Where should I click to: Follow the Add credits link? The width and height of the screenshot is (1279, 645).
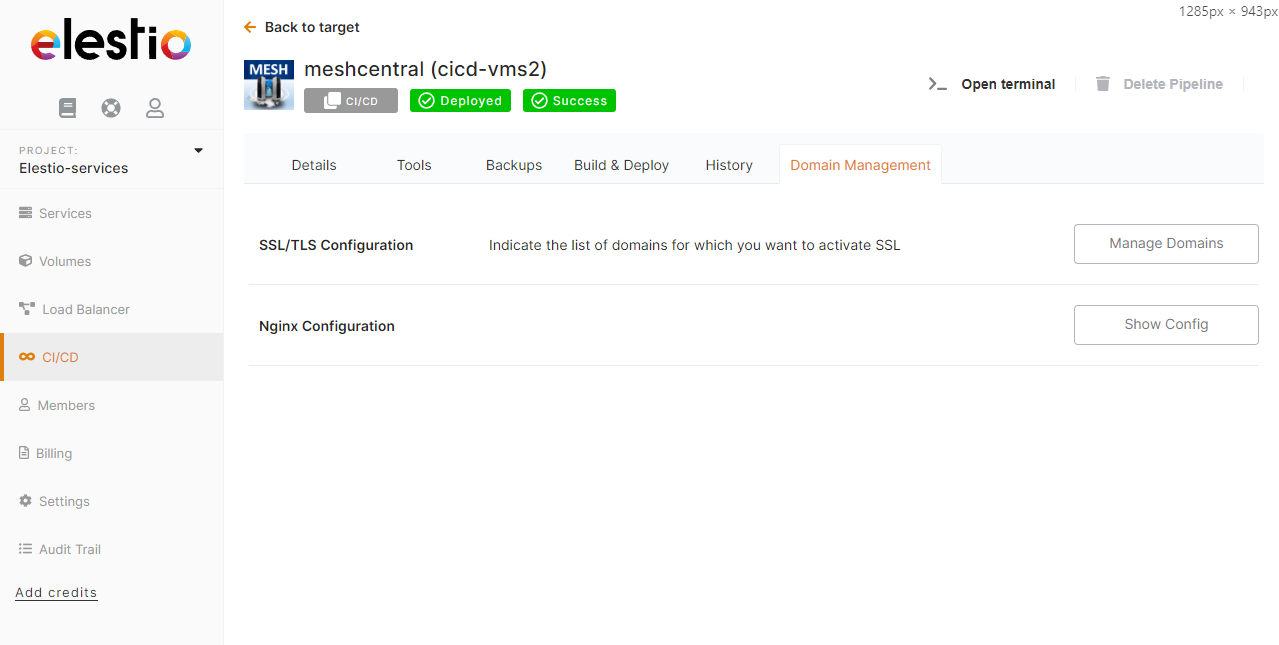tap(56, 592)
